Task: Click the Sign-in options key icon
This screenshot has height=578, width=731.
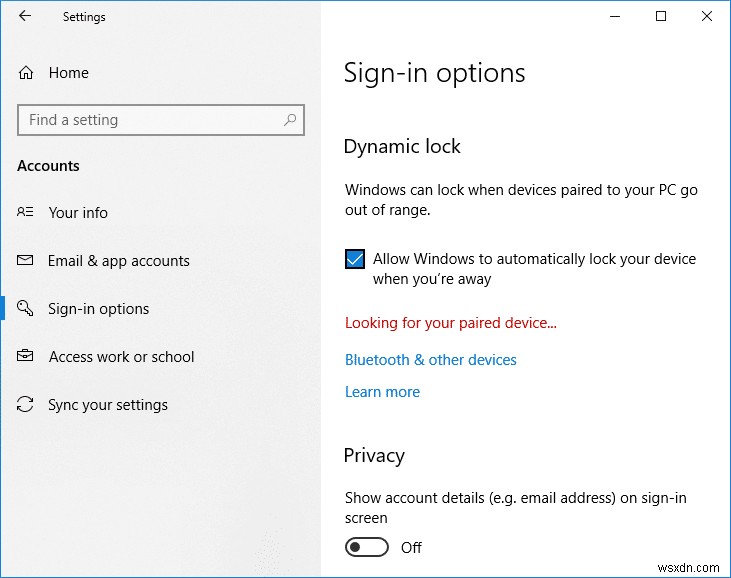Action: coord(25,308)
